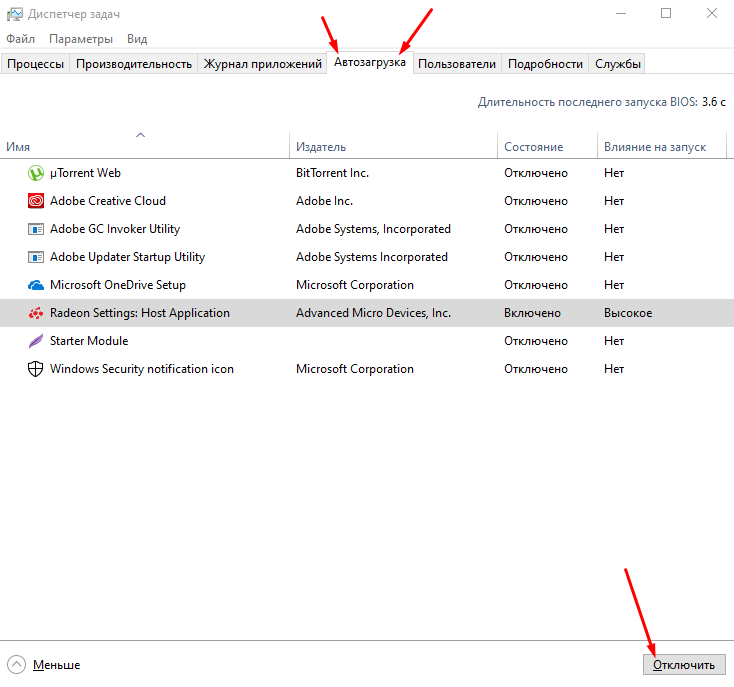Sort by the Издатель column header
This screenshot has width=734, height=687.
pyautogui.click(x=393, y=147)
